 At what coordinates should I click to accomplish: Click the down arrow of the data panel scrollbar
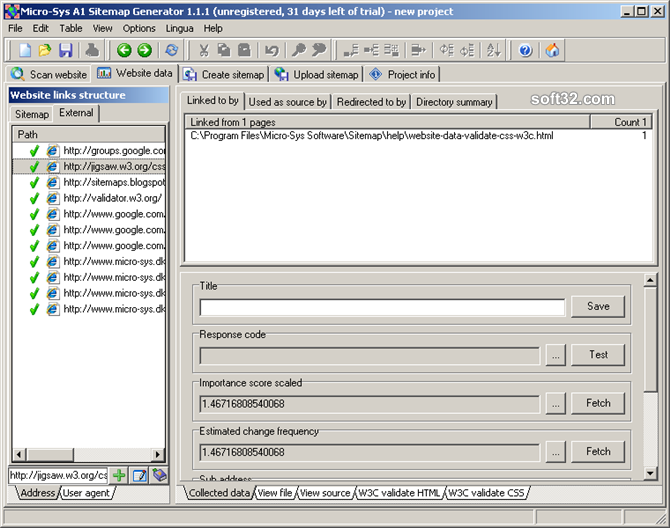tap(650, 473)
